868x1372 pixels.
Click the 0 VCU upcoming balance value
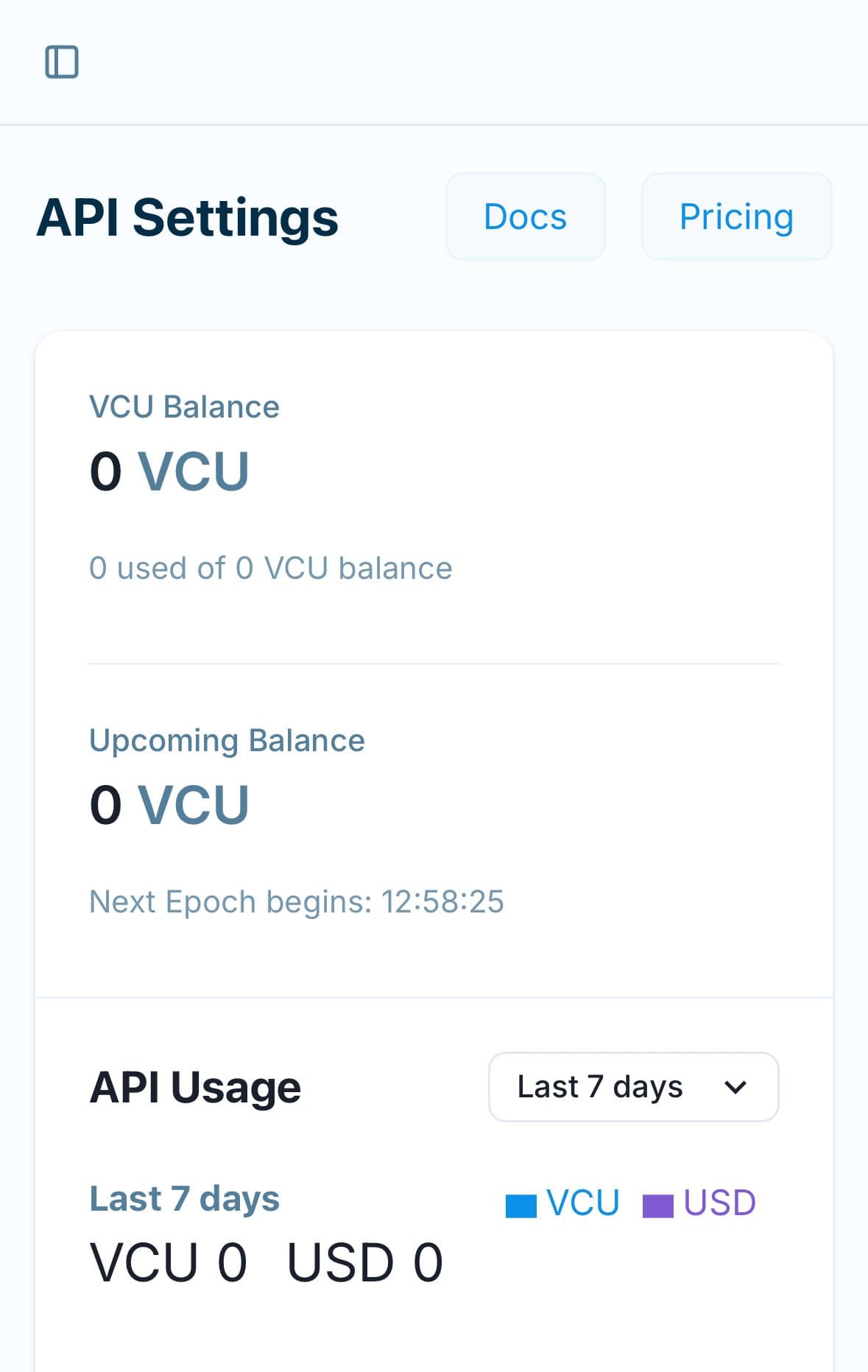pyautogui.click(x=169, y=805)
